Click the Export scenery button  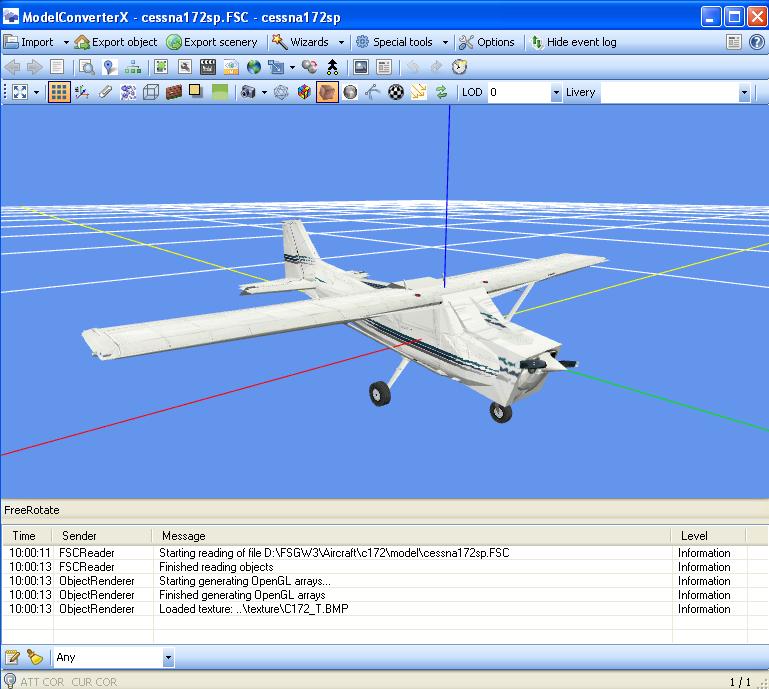212,42
